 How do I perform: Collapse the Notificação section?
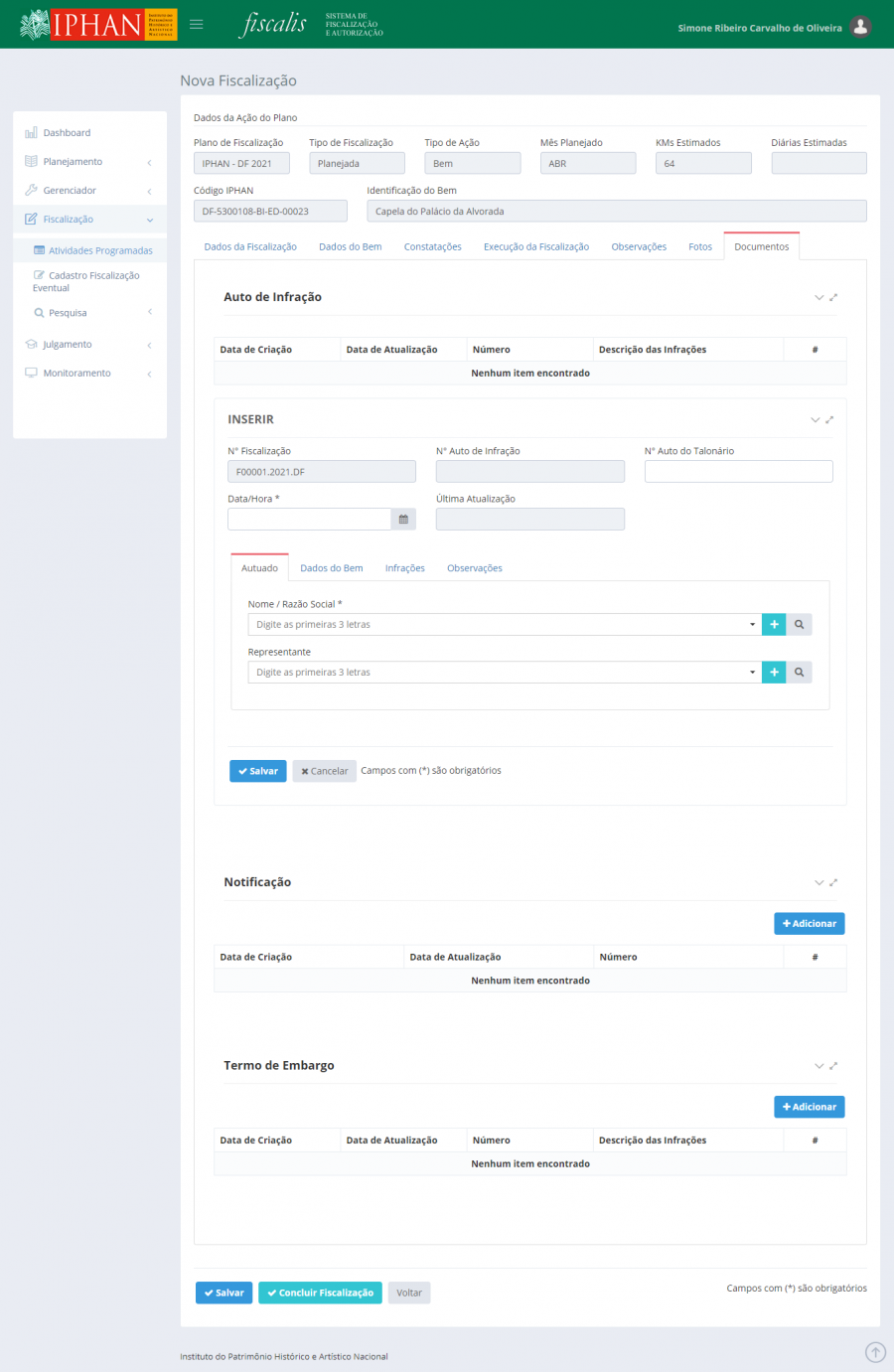(819, 882)
